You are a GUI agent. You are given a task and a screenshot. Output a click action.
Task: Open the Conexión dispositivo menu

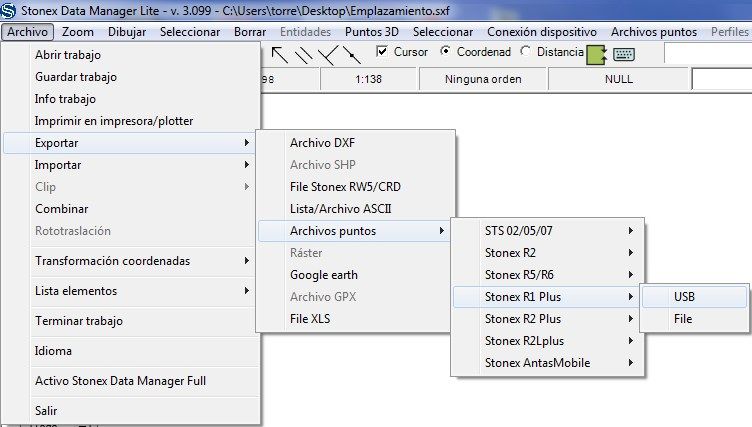pyautogui.click(x=542, y=32)
